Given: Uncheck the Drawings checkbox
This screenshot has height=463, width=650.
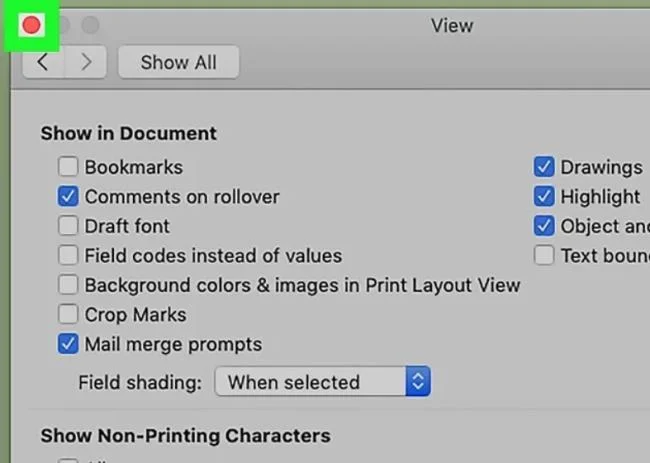Looking at the screenshot, I should (544, 167).
